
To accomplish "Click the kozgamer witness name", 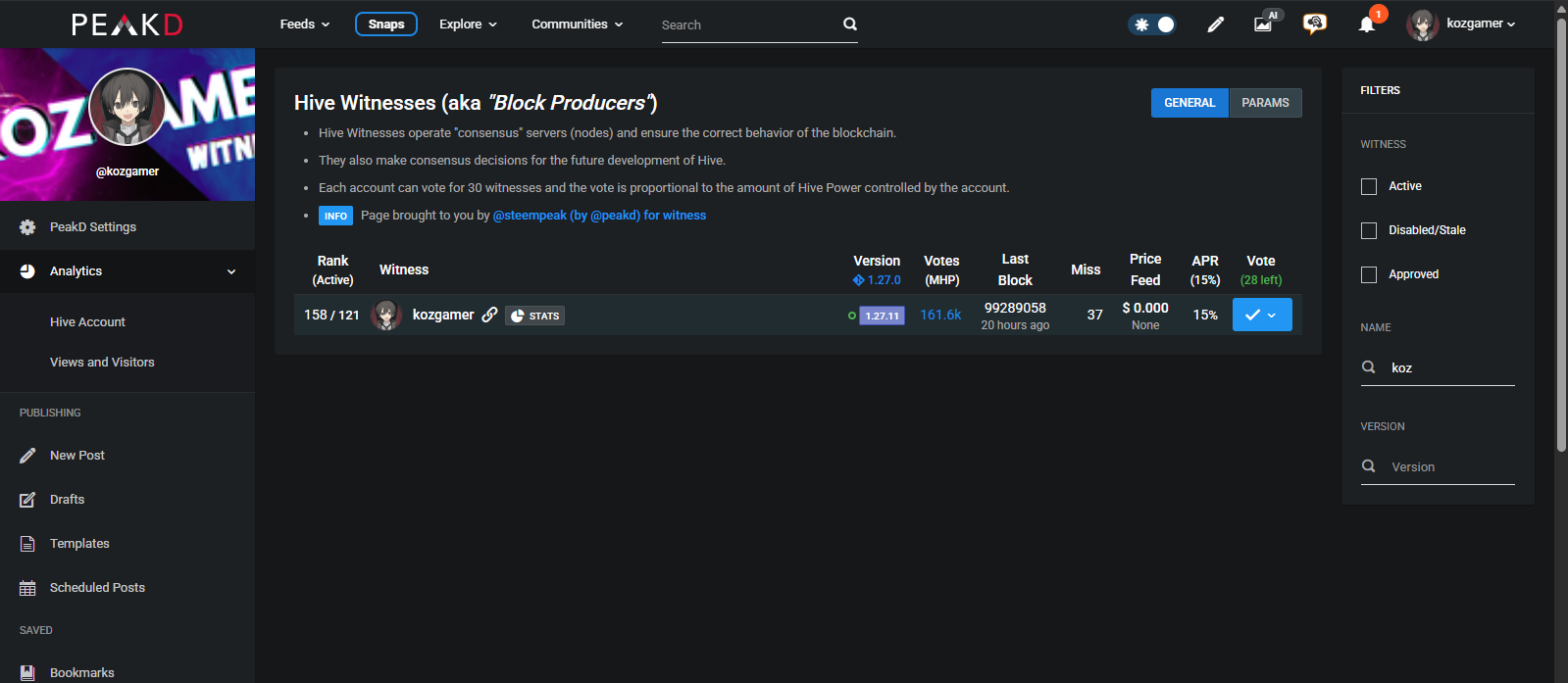I will coord(443,315).
